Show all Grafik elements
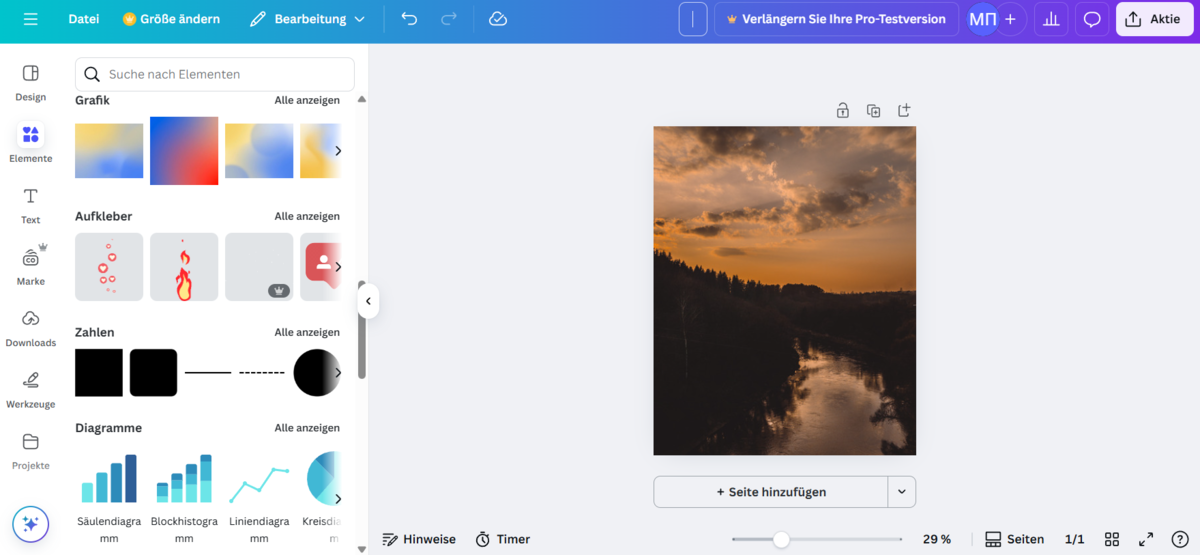1200x555 pixels. click(307, 100)
